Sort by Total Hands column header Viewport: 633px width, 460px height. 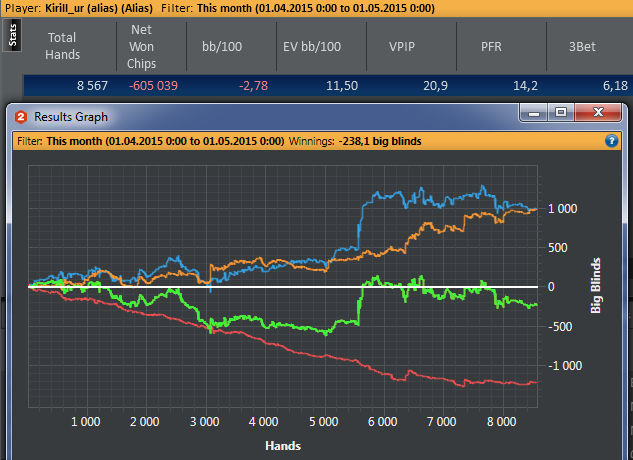[x=62, y=46]
